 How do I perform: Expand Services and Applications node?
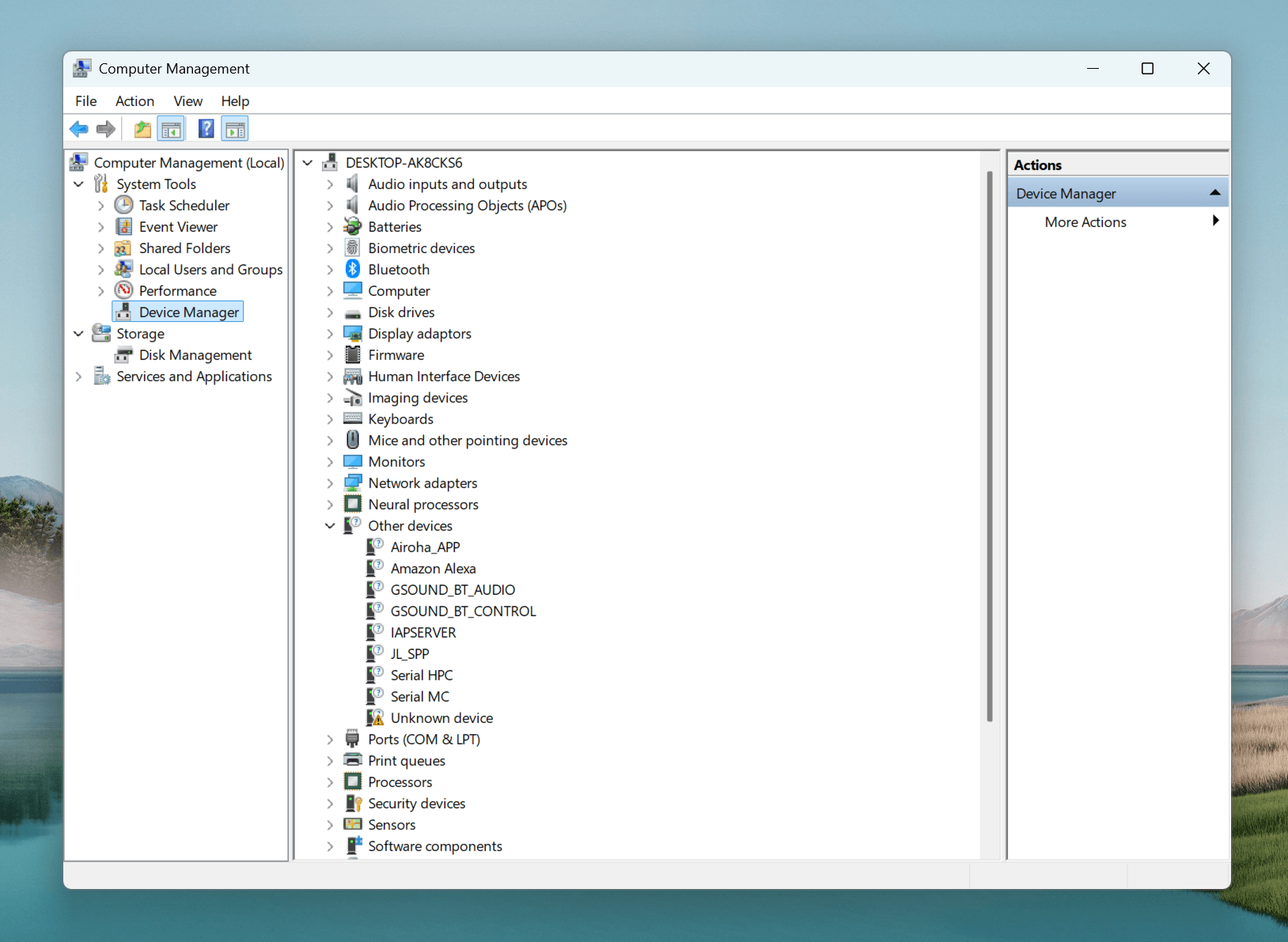coord(78,376)
